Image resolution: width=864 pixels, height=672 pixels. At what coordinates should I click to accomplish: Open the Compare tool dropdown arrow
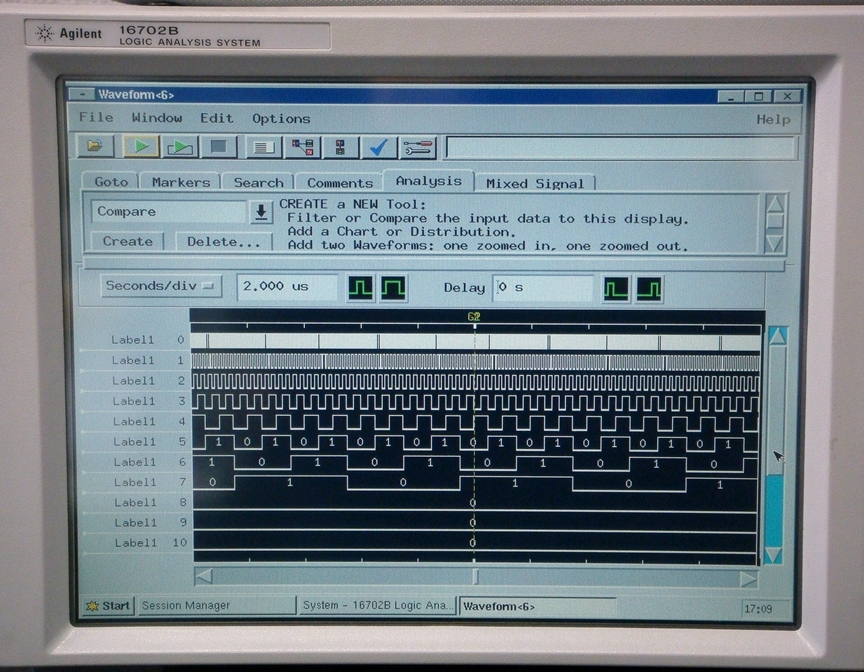pos(261,212)
